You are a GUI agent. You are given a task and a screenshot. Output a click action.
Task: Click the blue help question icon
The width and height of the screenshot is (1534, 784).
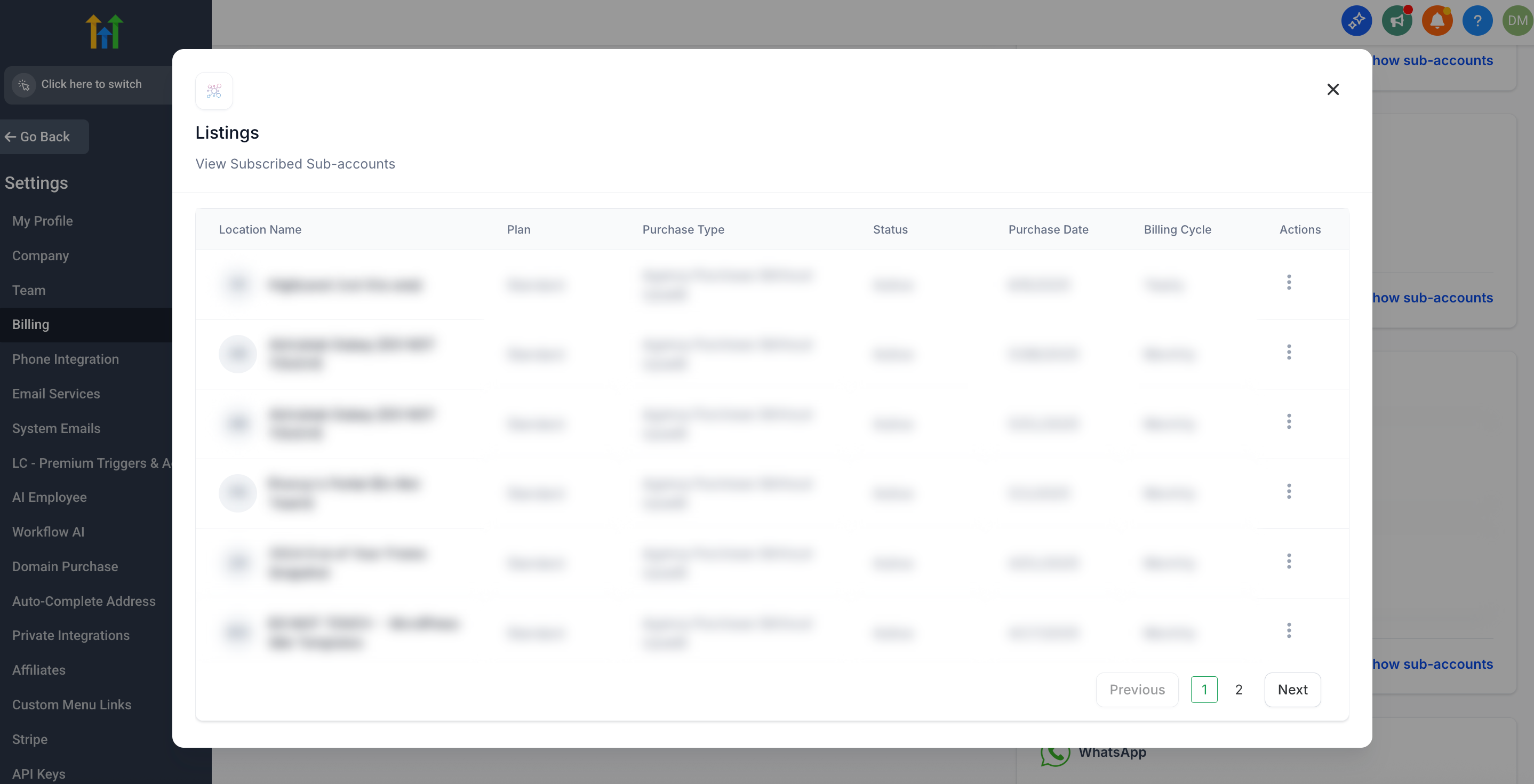point(1477,21)
